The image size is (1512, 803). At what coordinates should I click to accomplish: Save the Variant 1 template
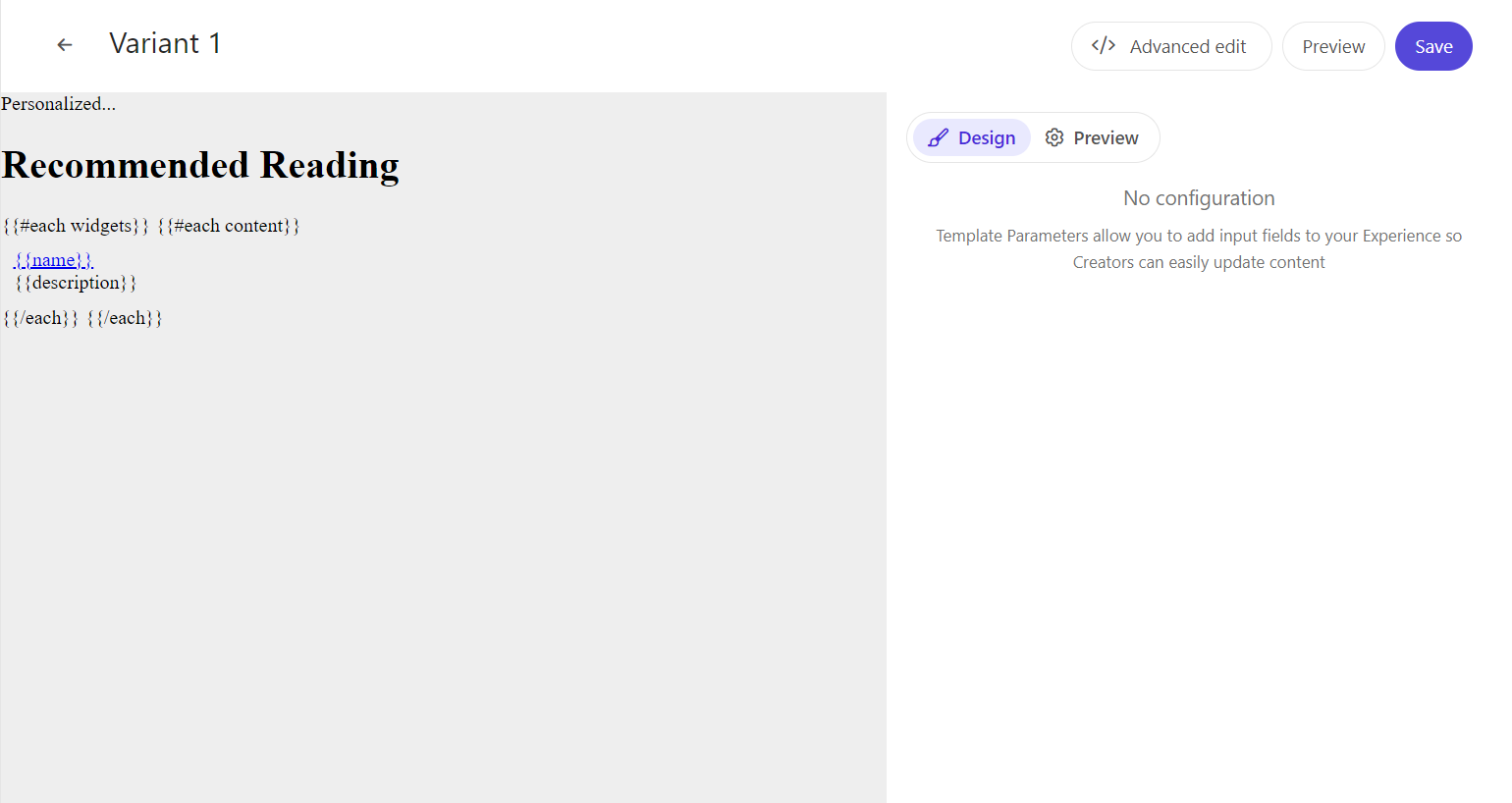point(1433,45)
